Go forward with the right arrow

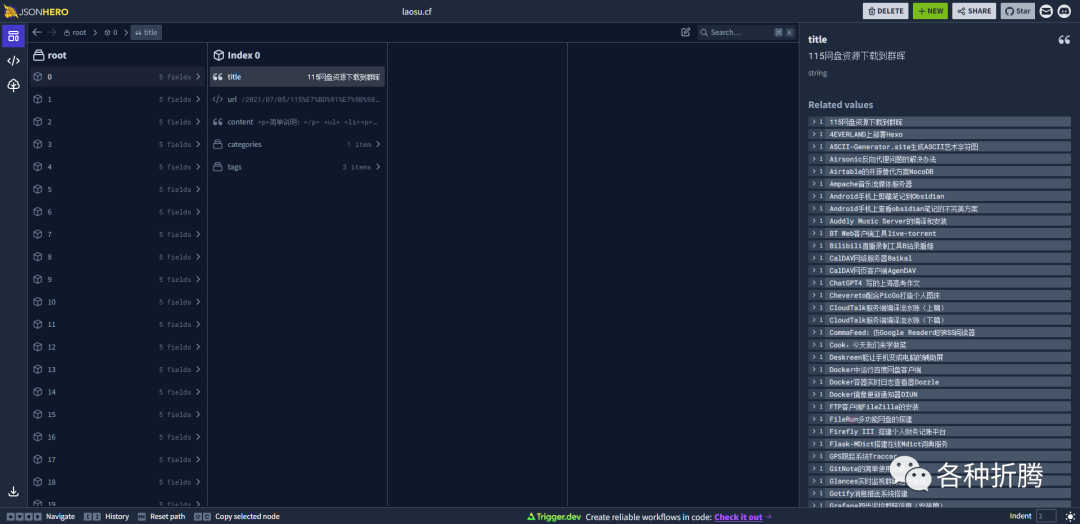(52, 32)
